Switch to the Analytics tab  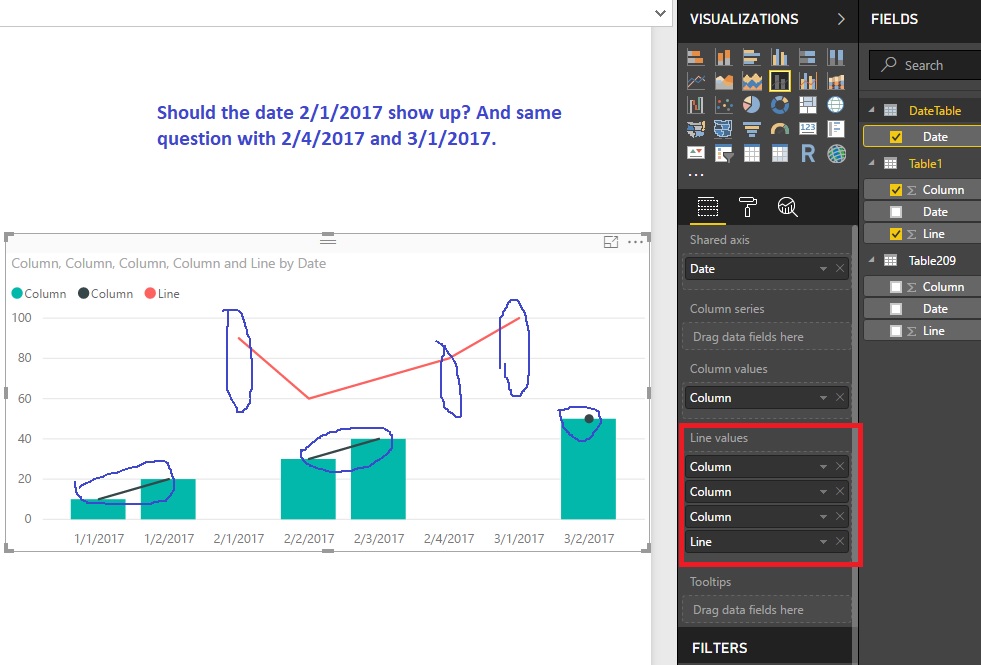click(x=787, y=207)
